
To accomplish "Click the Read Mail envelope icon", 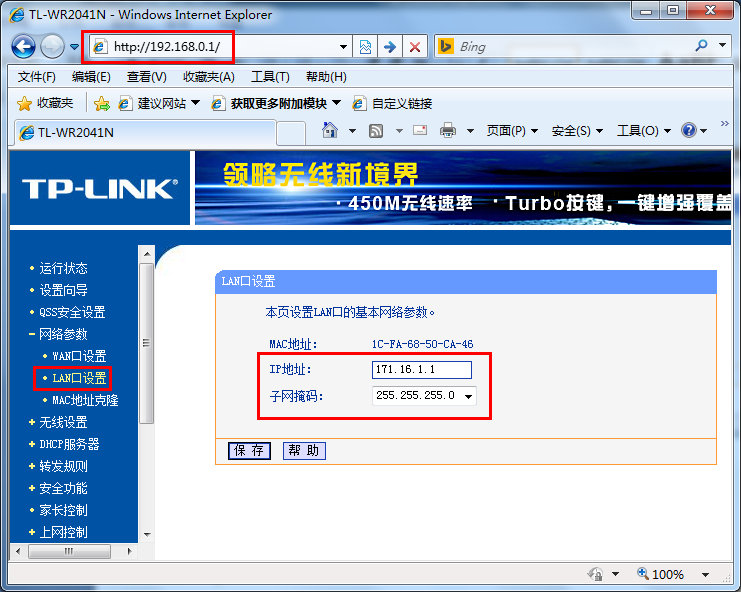I will coord(420,130).
